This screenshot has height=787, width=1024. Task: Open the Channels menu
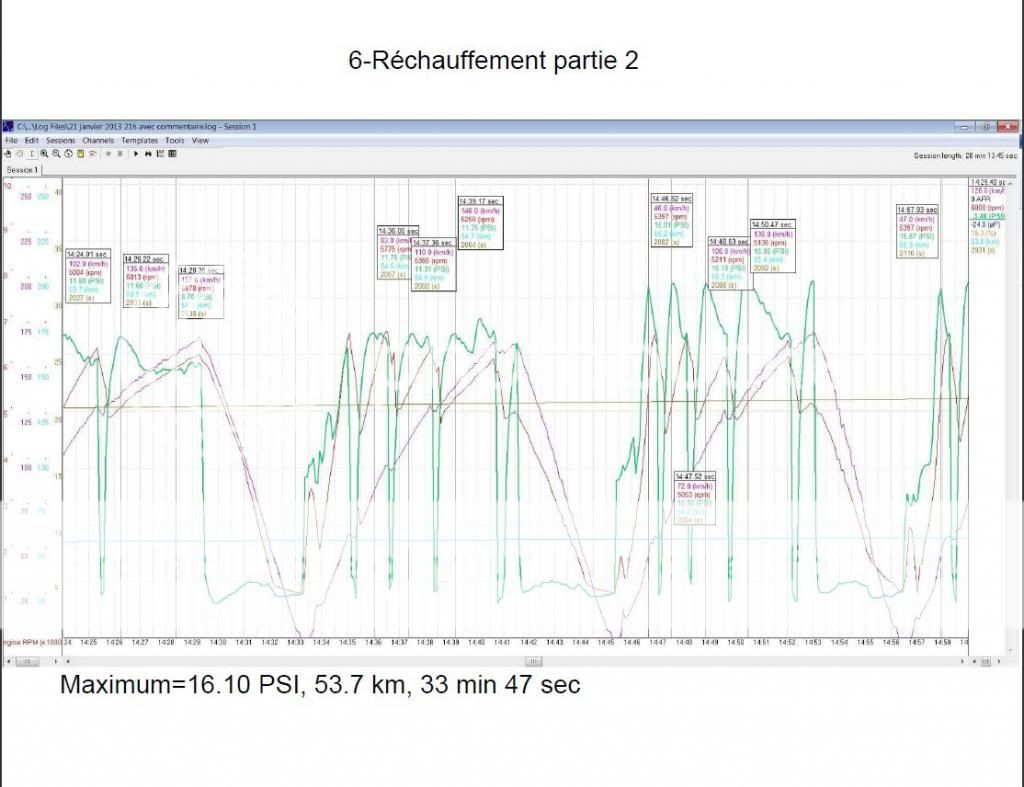pos(98,141)
